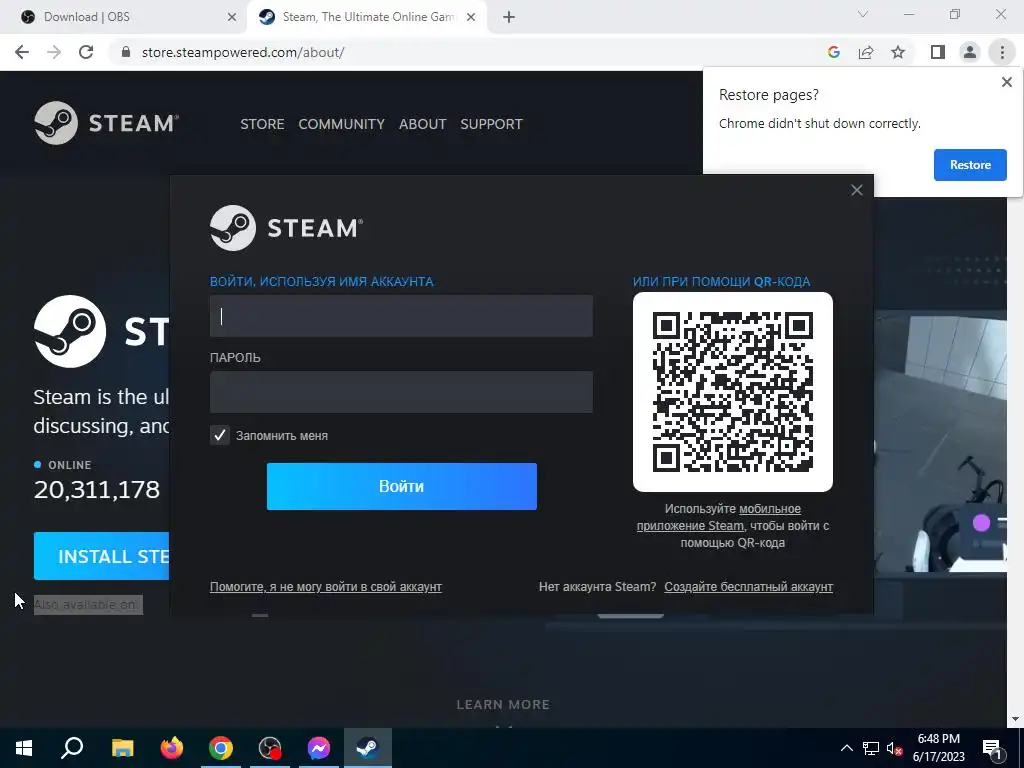1024x768 pixels.
Task: Open ABOUT menu item
Action: [423, 124]
